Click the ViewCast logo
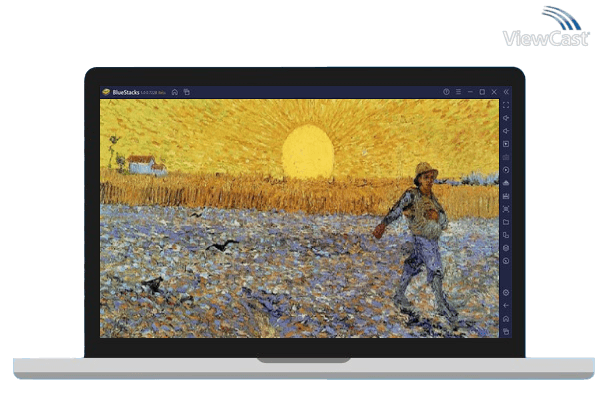602x414 pixels. tap(546, 26)
